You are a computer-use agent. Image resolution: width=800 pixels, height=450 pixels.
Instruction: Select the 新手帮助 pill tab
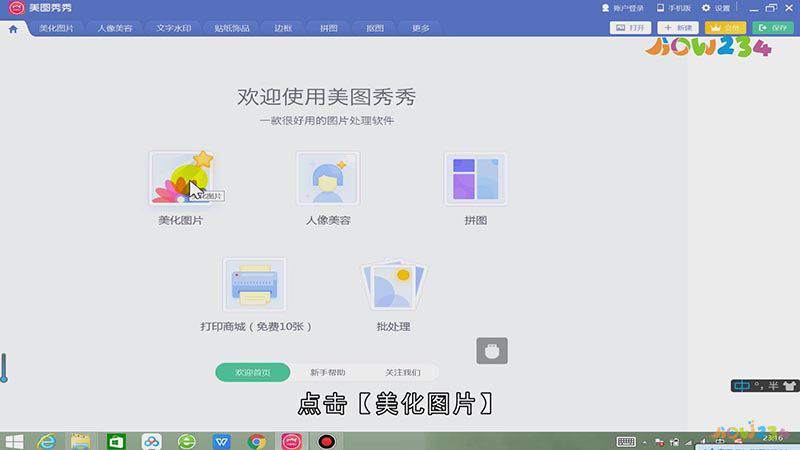328,372
